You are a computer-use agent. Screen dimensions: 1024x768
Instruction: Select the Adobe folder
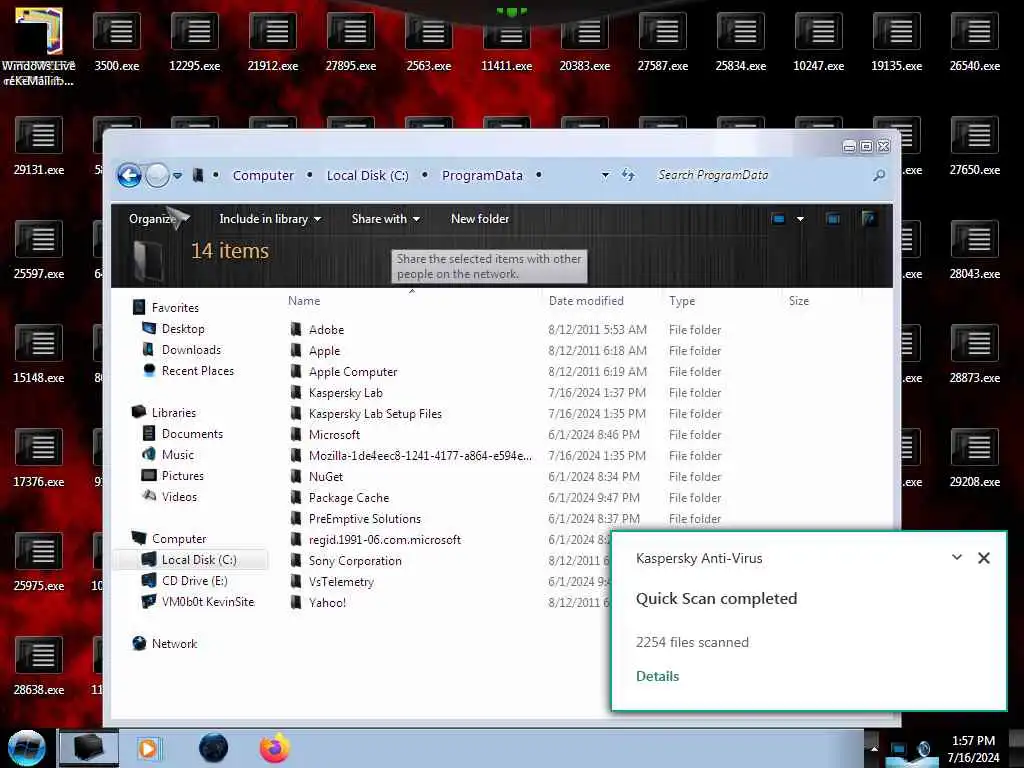point(326,330)
